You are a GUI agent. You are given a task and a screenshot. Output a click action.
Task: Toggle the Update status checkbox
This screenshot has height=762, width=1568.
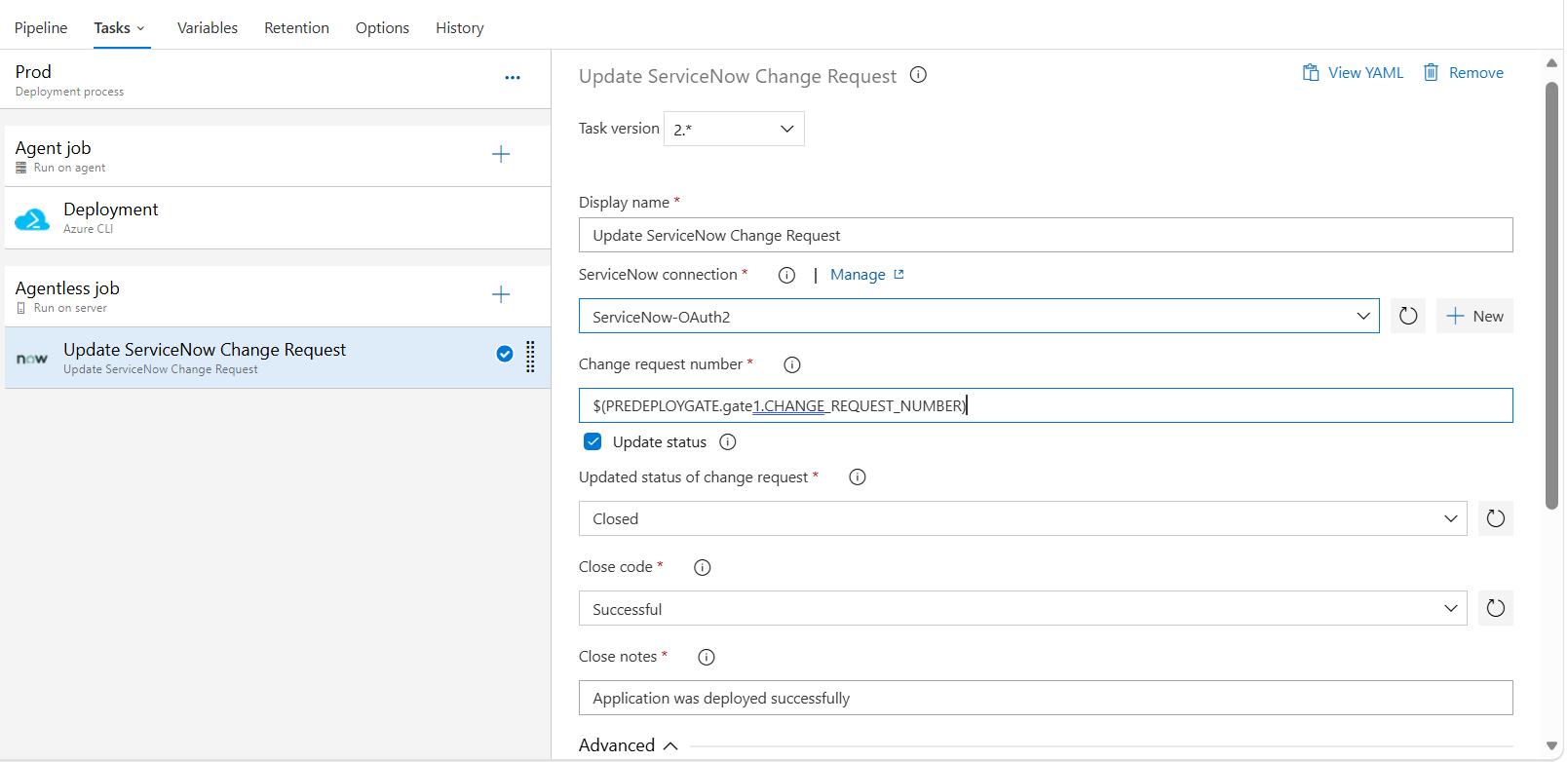coord(593,441)
